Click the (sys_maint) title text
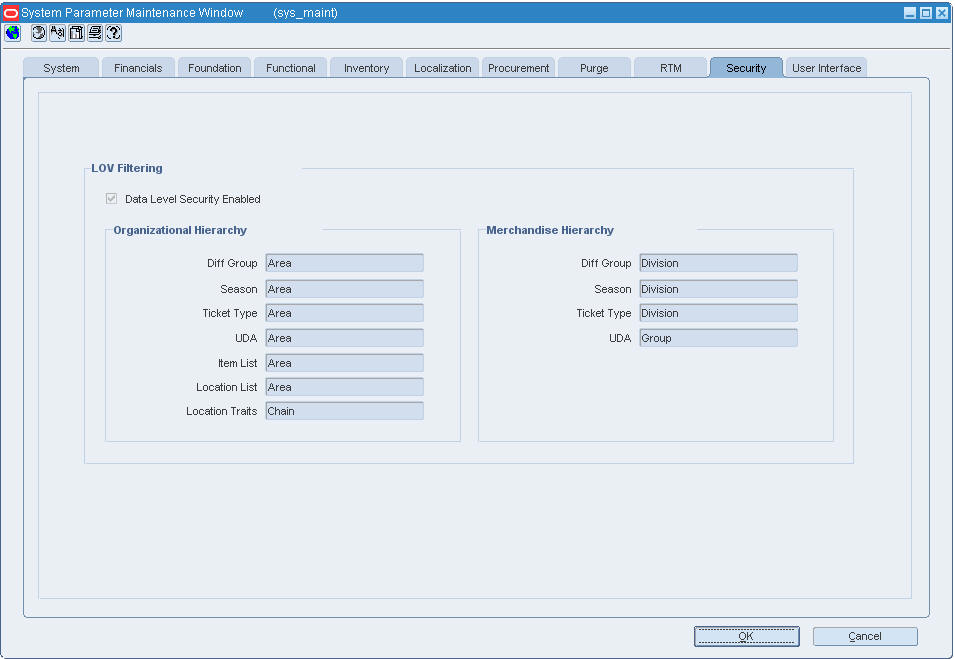 click(x=305, y=13)
